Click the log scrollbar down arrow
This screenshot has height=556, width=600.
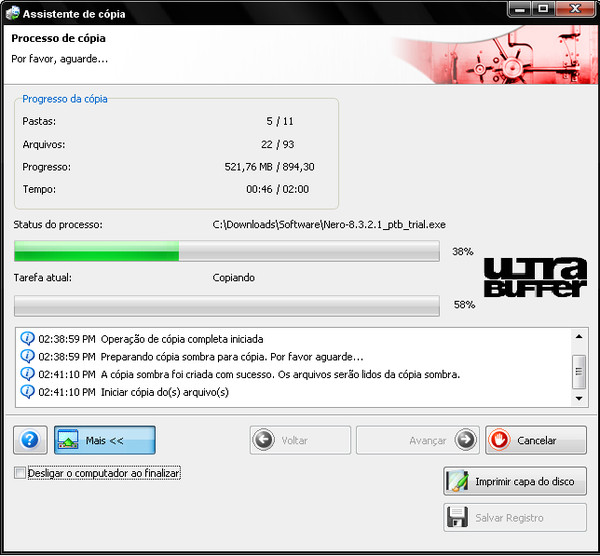[x=579, y=399]
